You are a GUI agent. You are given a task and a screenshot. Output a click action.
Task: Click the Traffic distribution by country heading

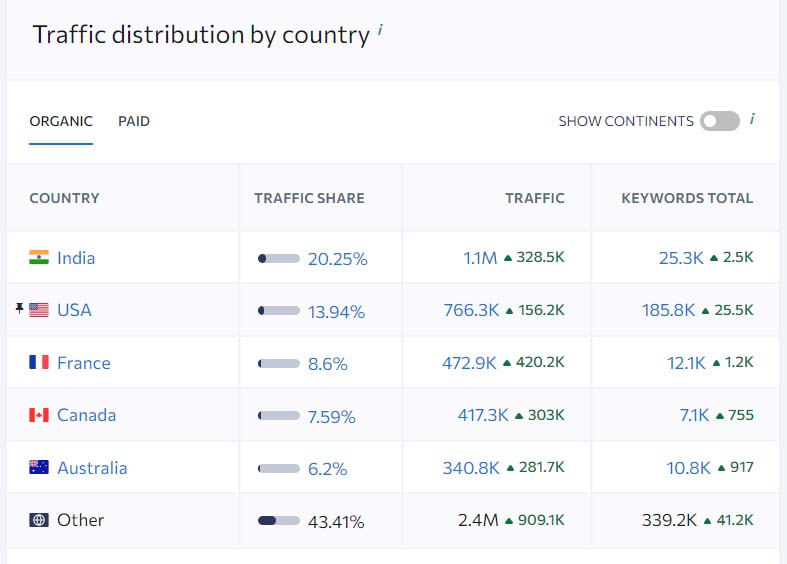click(201, 35)
